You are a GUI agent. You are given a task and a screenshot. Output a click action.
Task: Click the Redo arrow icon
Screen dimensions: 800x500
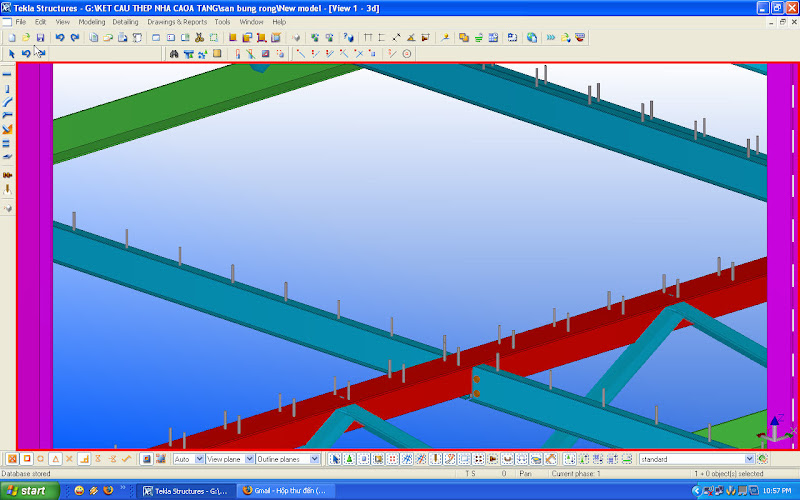coord(74,38)
